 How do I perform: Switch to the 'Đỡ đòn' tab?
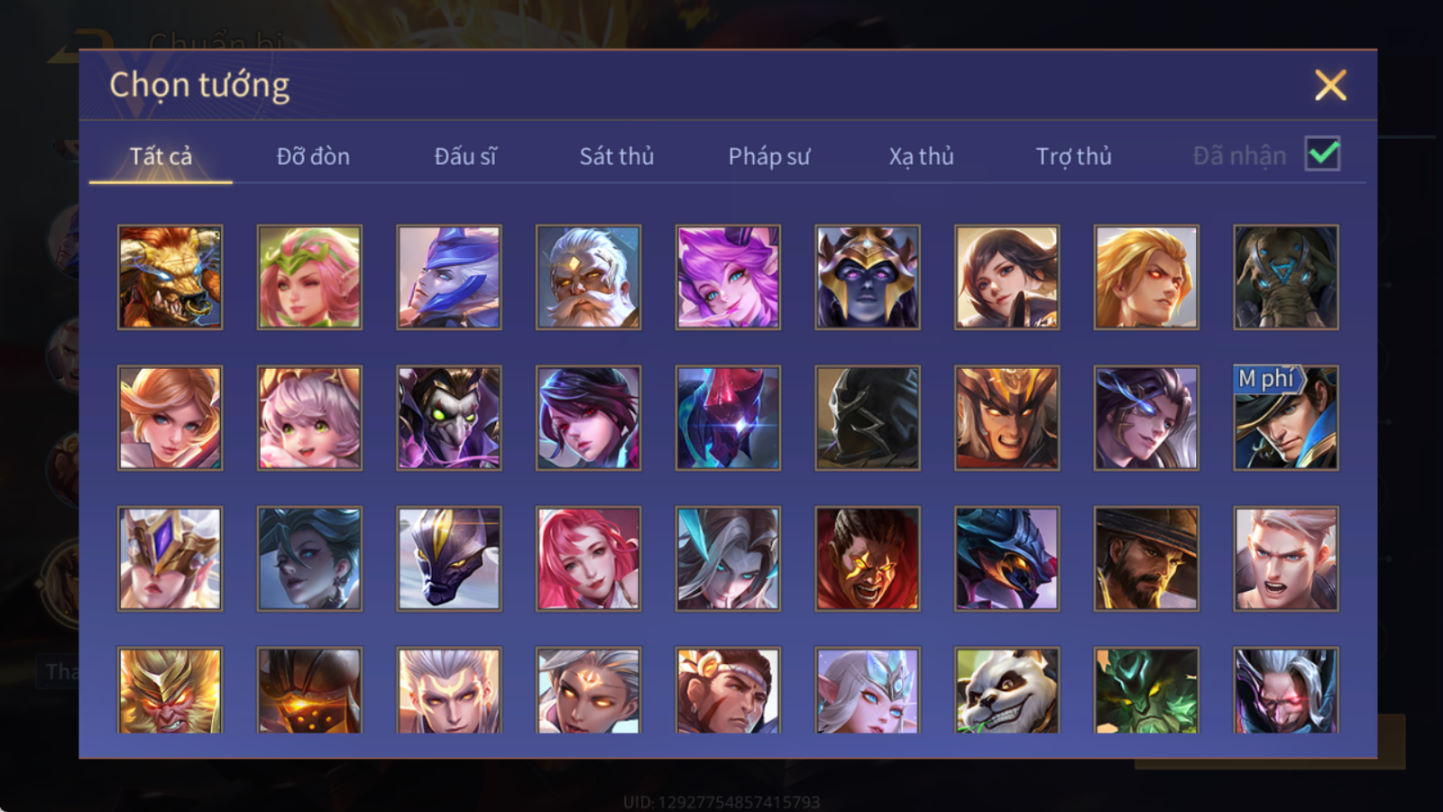313,156
